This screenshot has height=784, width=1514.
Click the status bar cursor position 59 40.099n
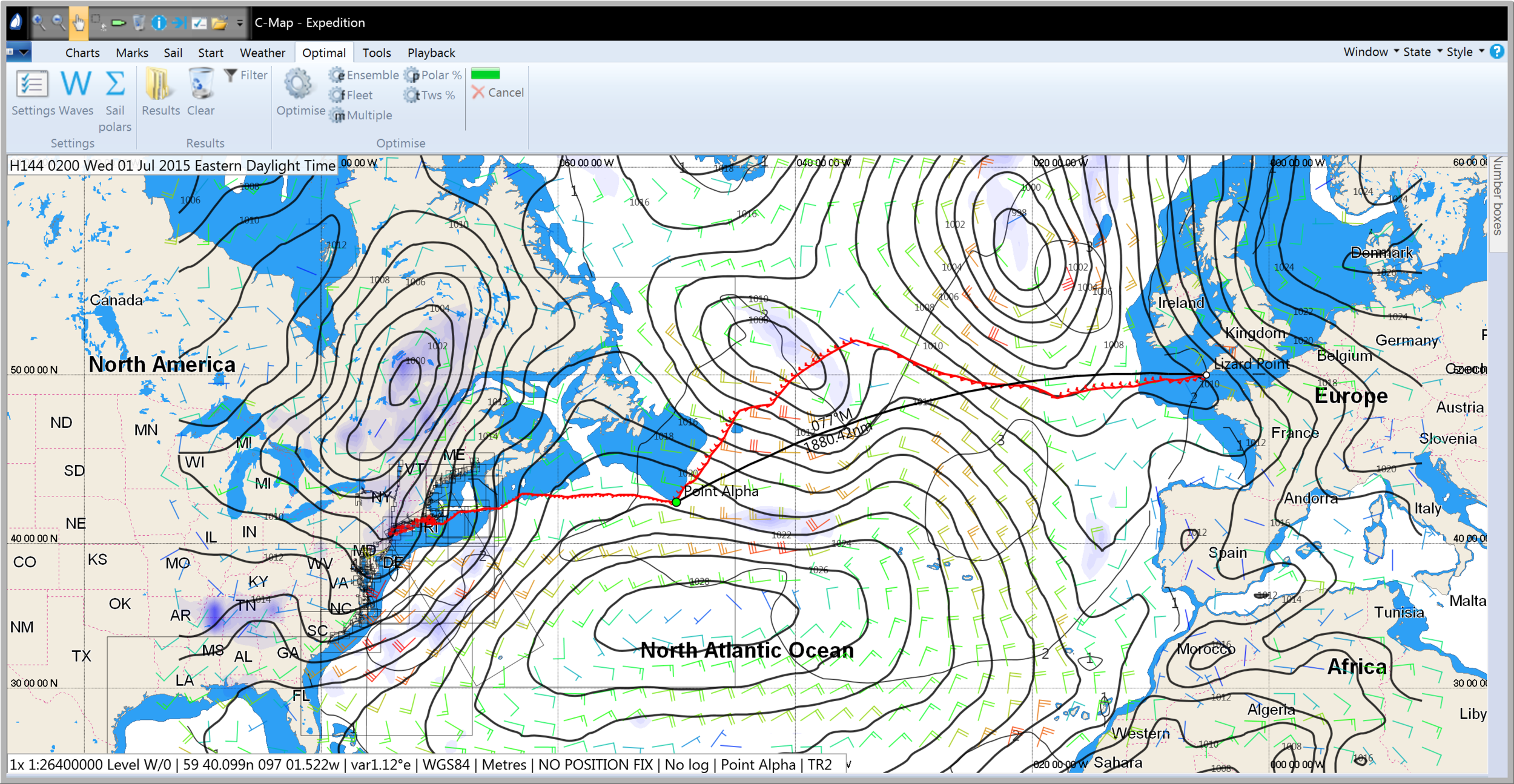pyautogui.click(x=261, y=765)
